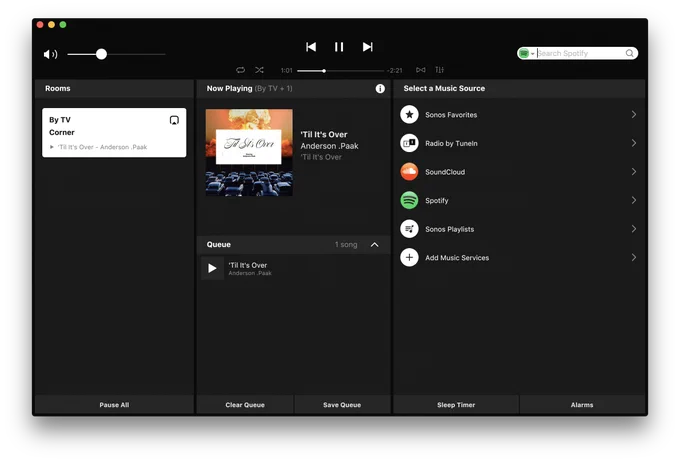Screen dimensions: 680x462
Task: Open the EQ settings icon
Action: click(x=439, y=70)
